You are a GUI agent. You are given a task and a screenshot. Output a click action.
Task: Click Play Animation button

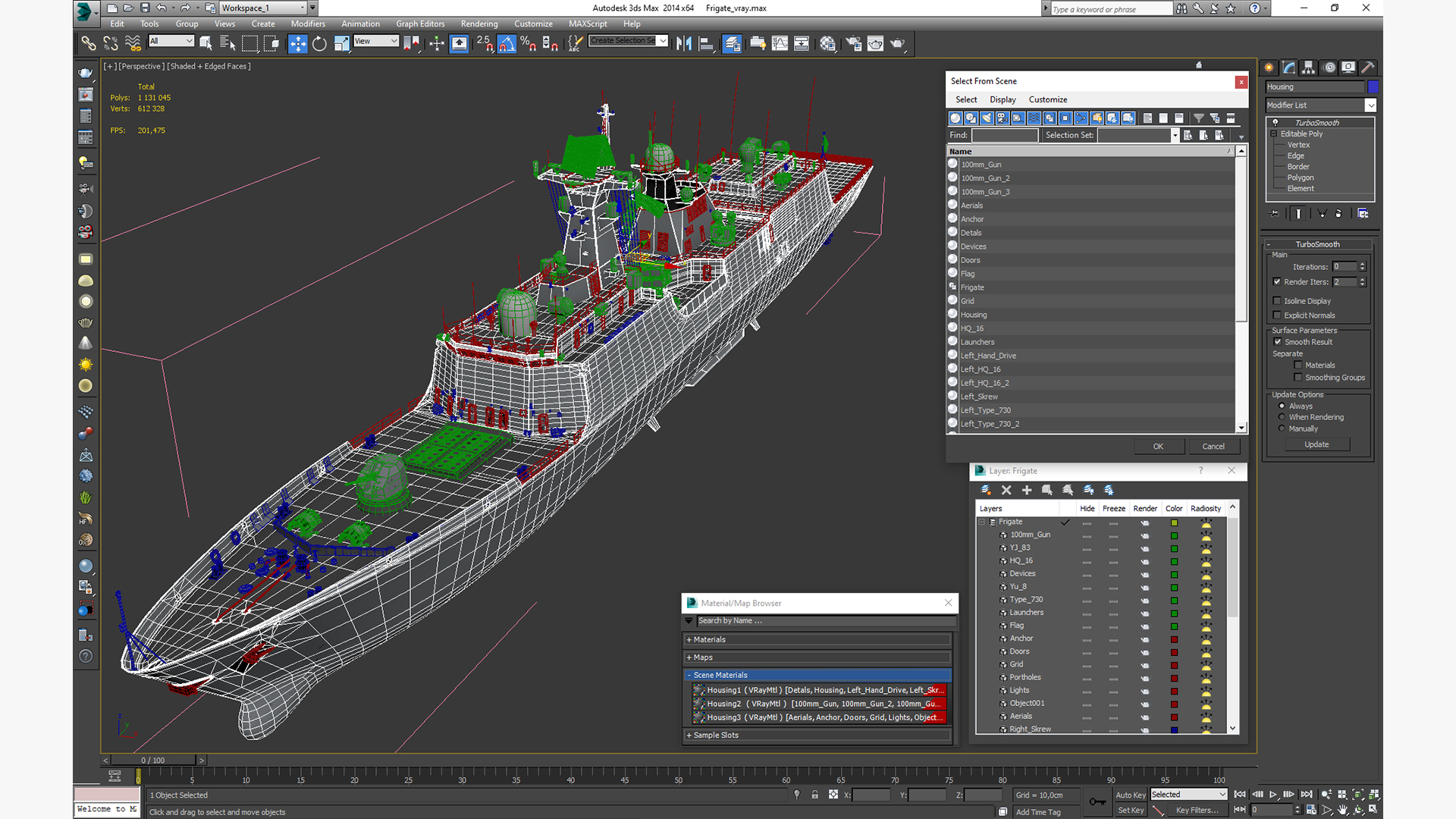click(1273, 795)
